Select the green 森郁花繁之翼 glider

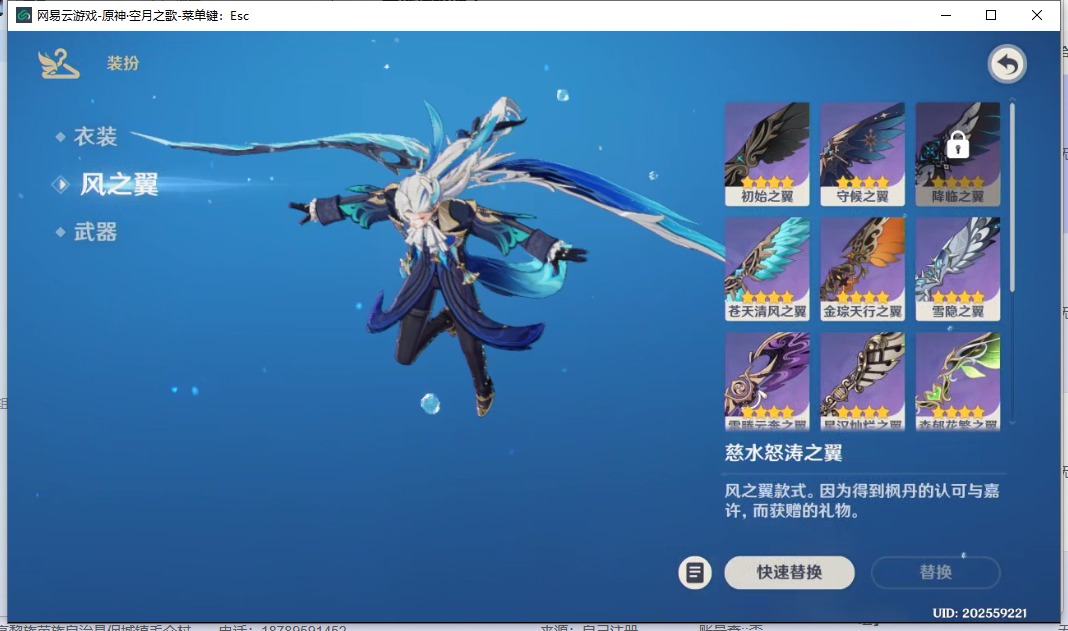point(957,382)
